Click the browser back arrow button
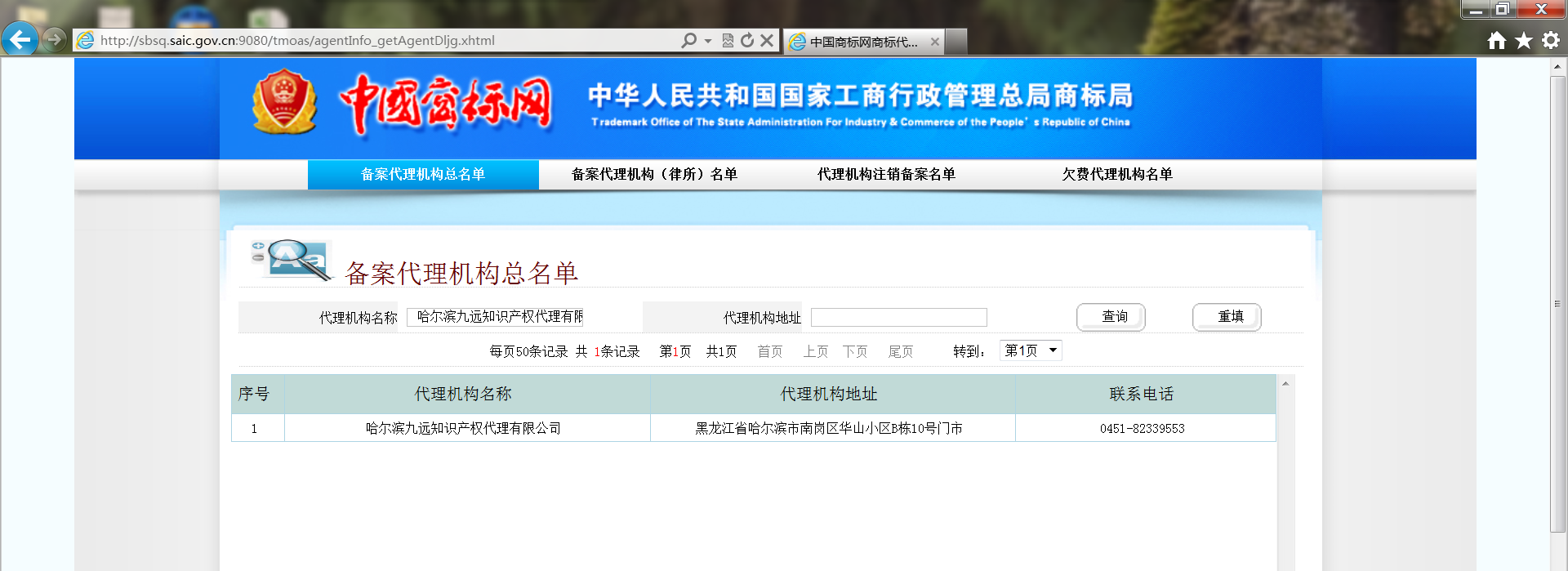 pos(20,39)
